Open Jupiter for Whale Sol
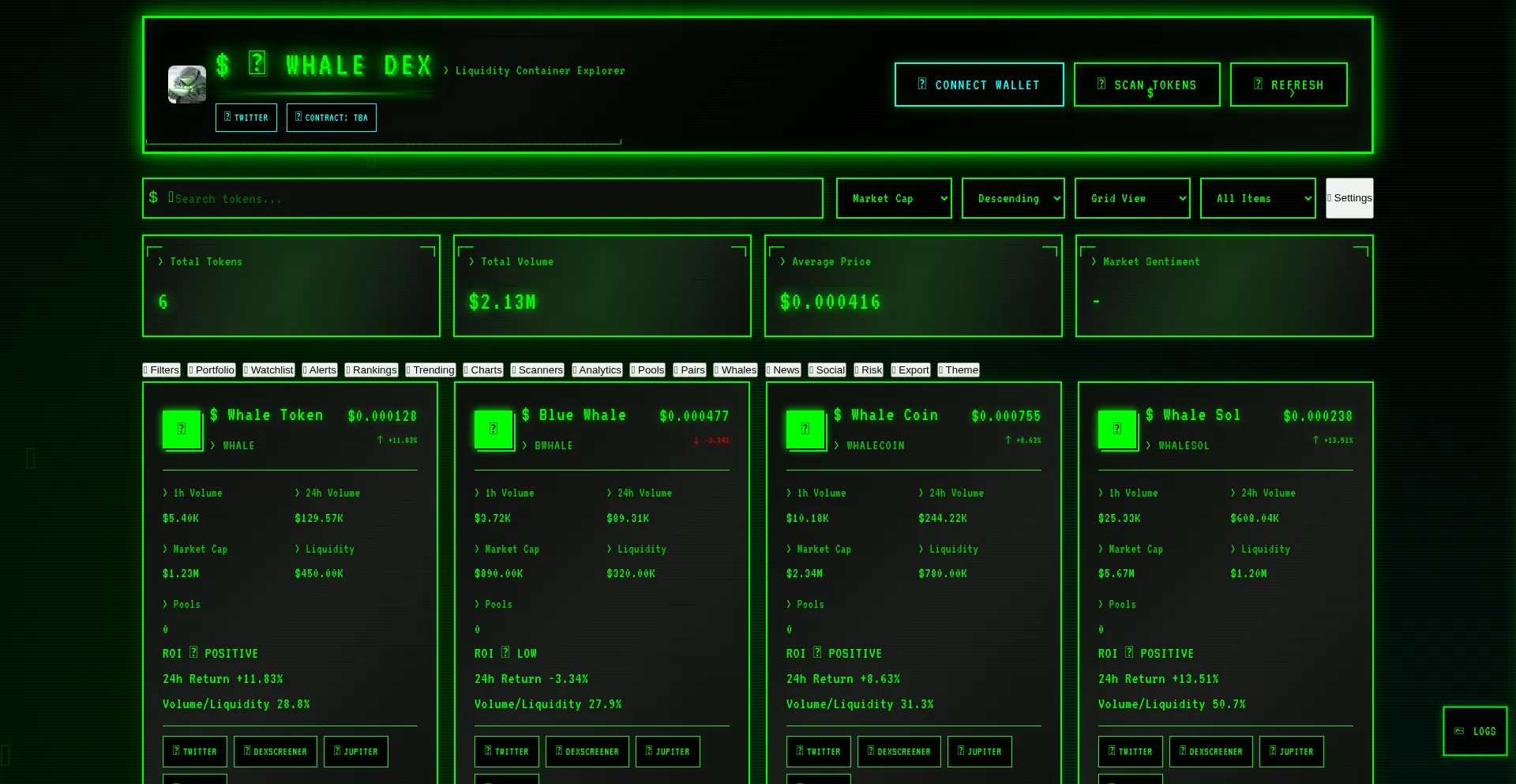The width and height of the screenshot is (1516, 784). pos(1291,752)
